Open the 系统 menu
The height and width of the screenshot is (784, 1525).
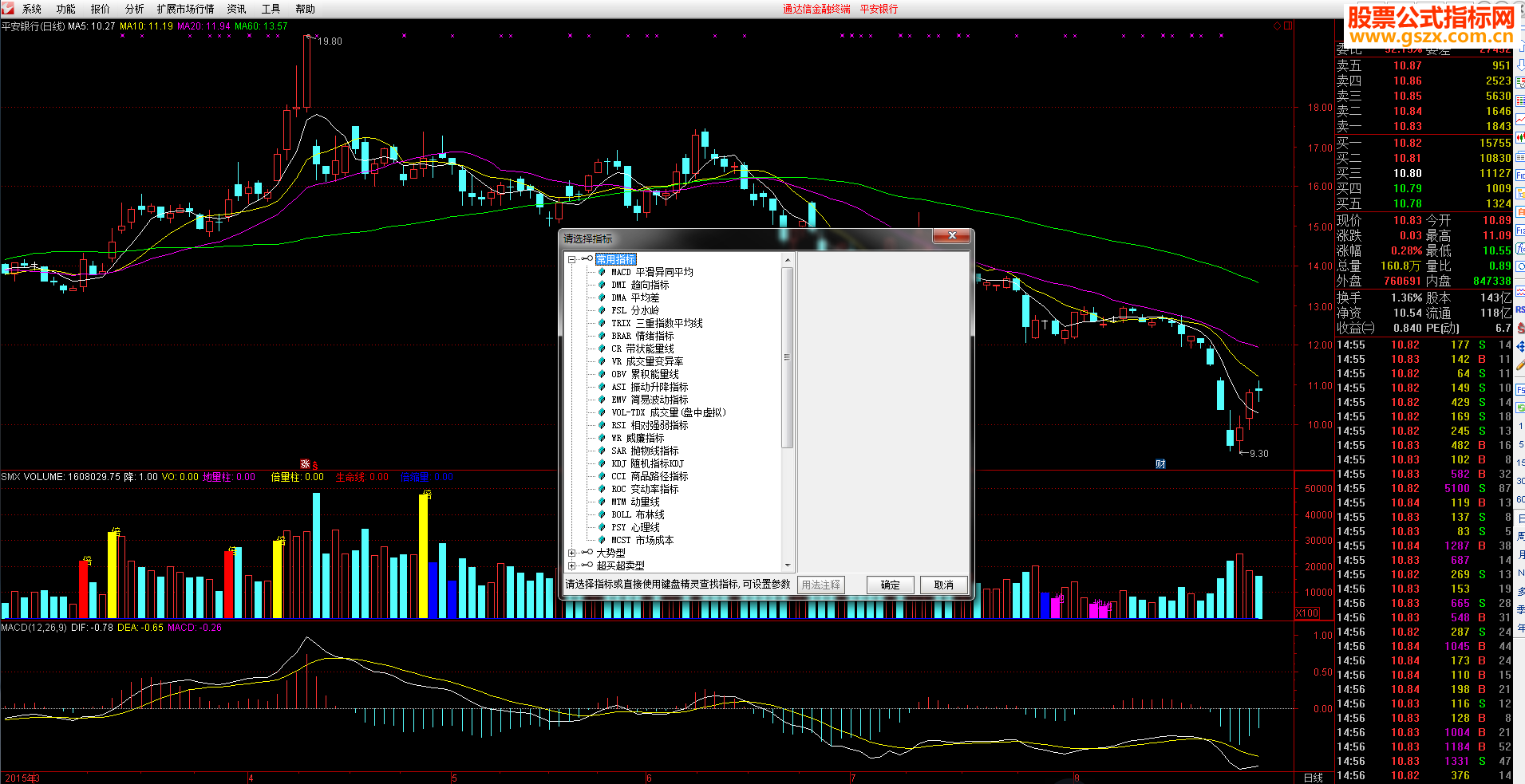pyautogui.click(x=32, y=9)
